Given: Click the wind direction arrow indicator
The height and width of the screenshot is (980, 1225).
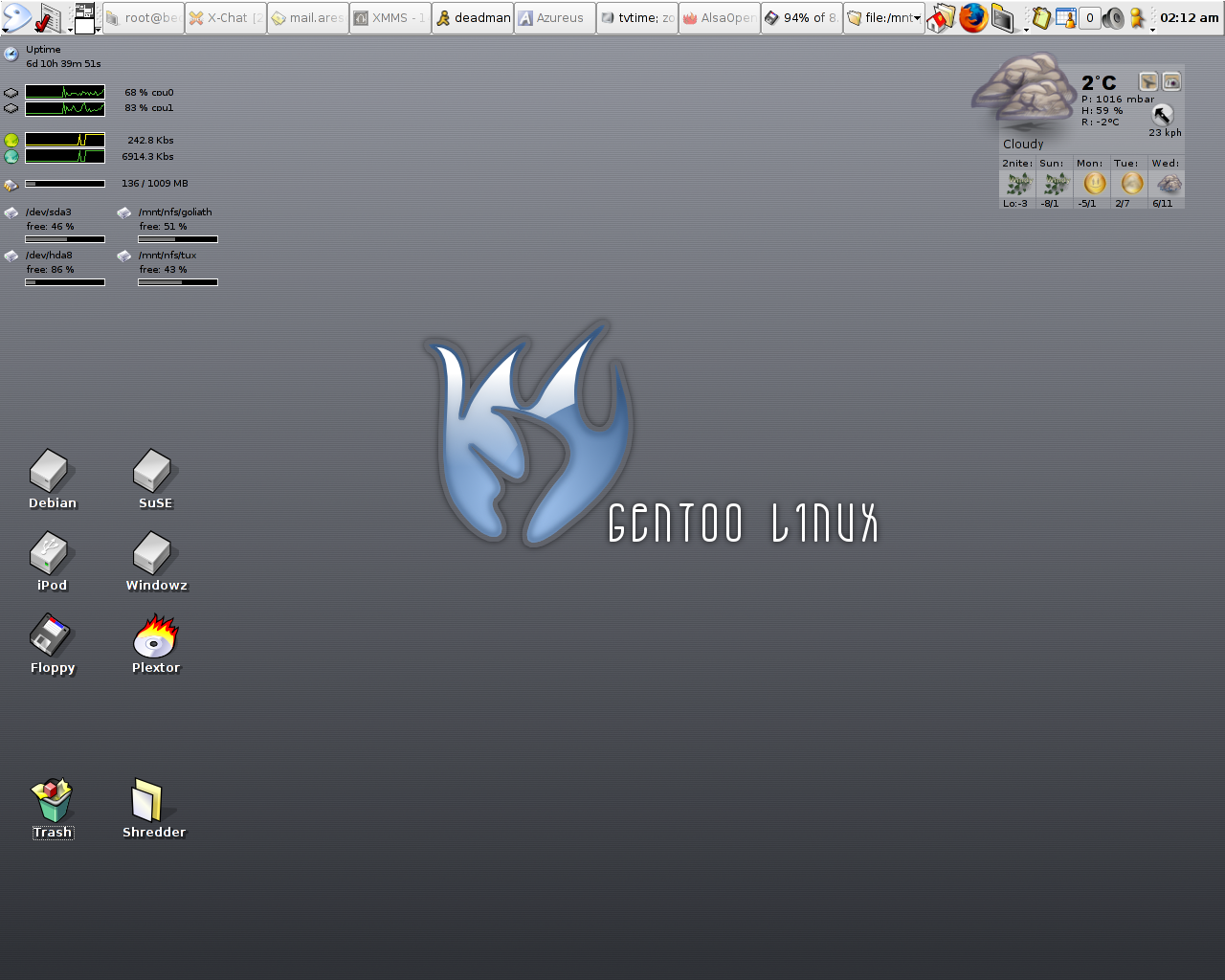Looking at the screenshot, I should click(x=1163, y=115).
